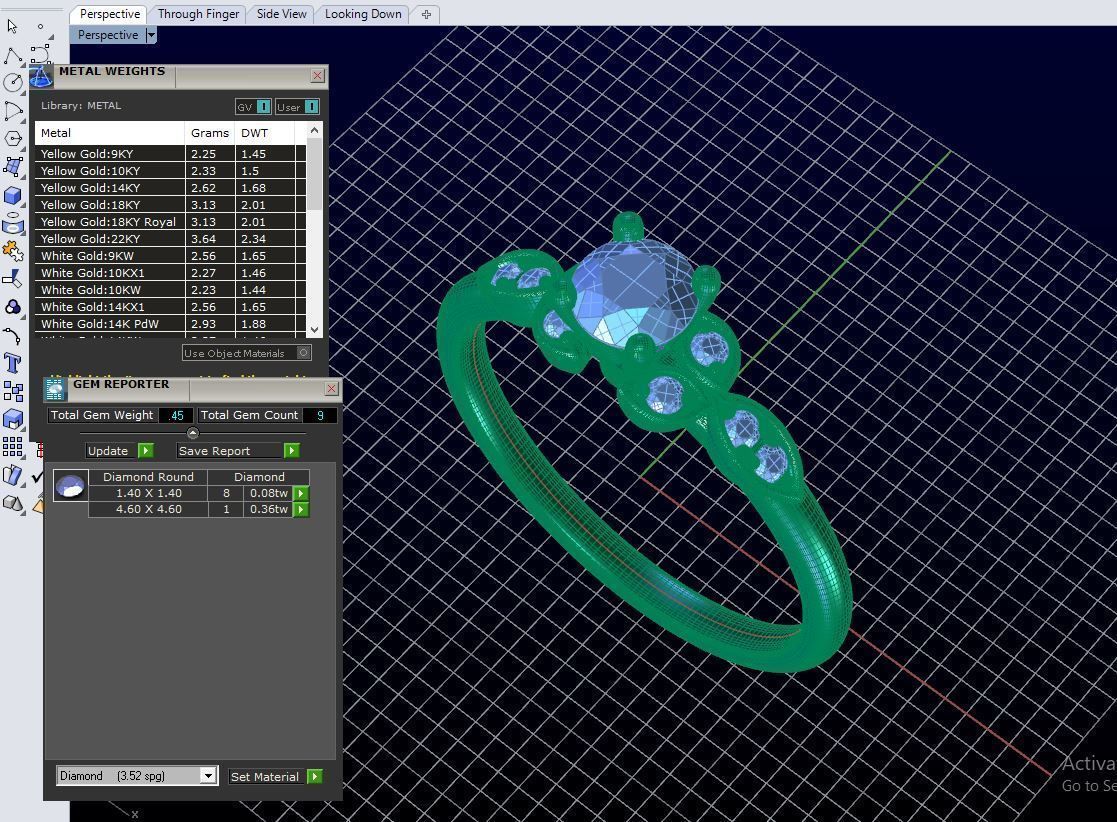Open the Group objects tool

(x=13, y=391)
